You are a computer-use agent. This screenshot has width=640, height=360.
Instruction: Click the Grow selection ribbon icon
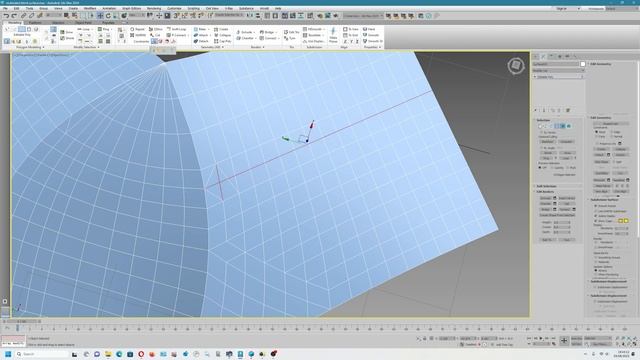(x=67, y=32)
